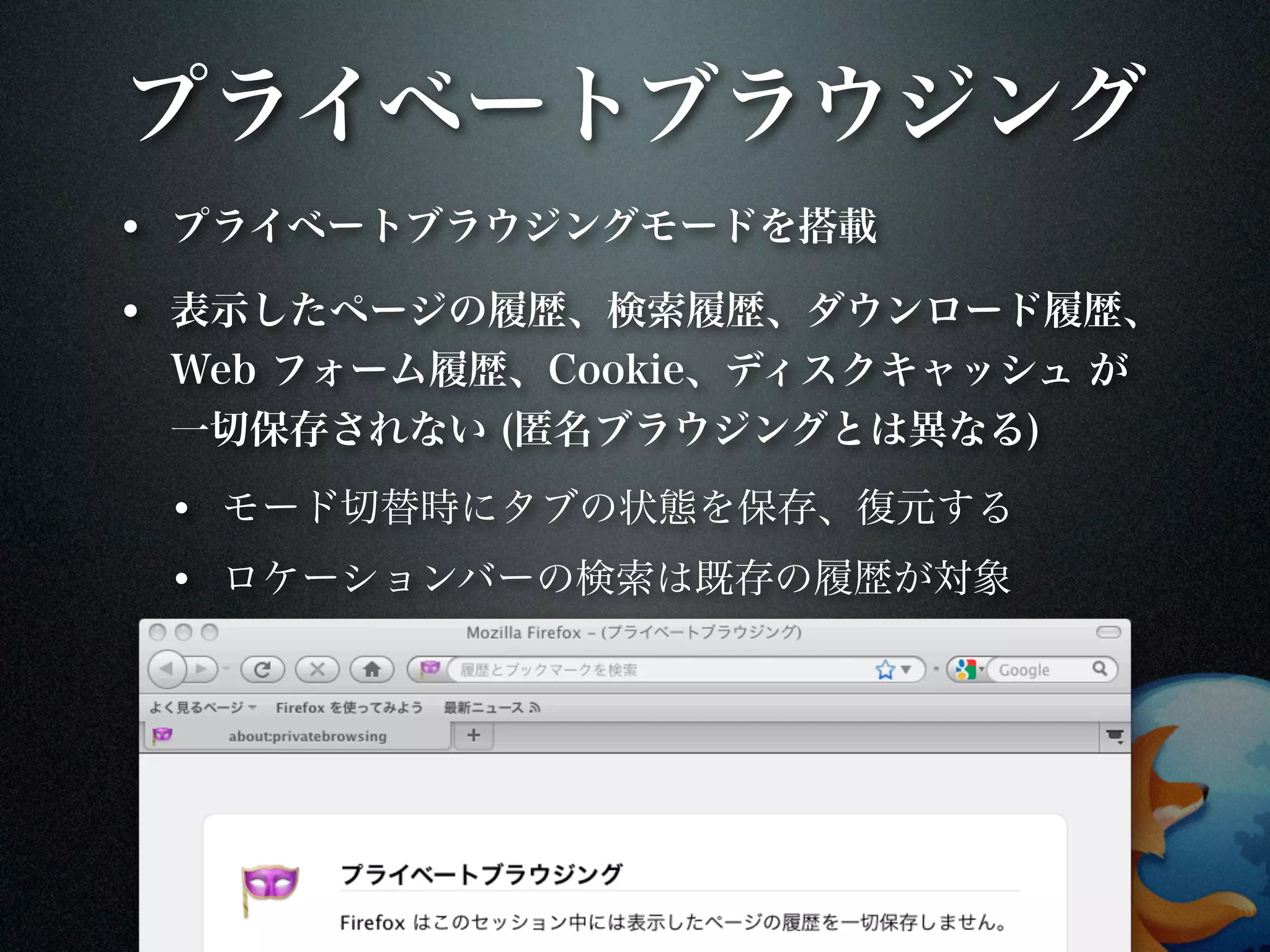
Task: Click the magnifying glass search icon
Action: (x=1099, y=669)
